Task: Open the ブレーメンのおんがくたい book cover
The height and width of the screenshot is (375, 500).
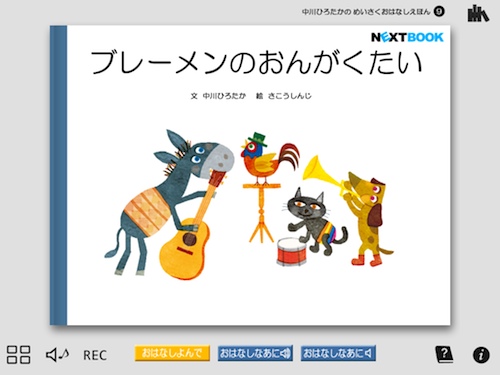Action: tap(250, 175)
